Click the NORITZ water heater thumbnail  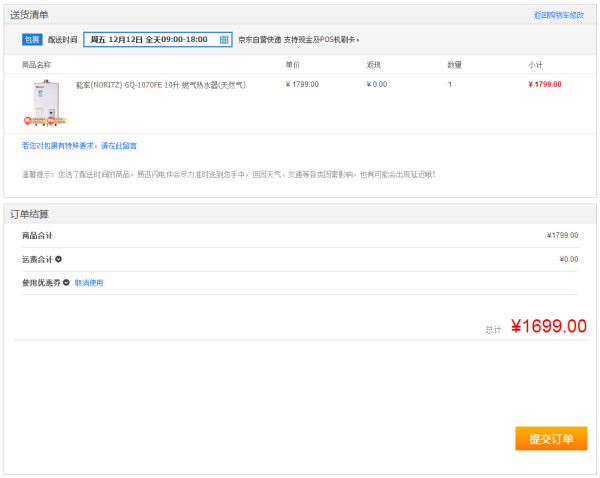coord(46,103)
